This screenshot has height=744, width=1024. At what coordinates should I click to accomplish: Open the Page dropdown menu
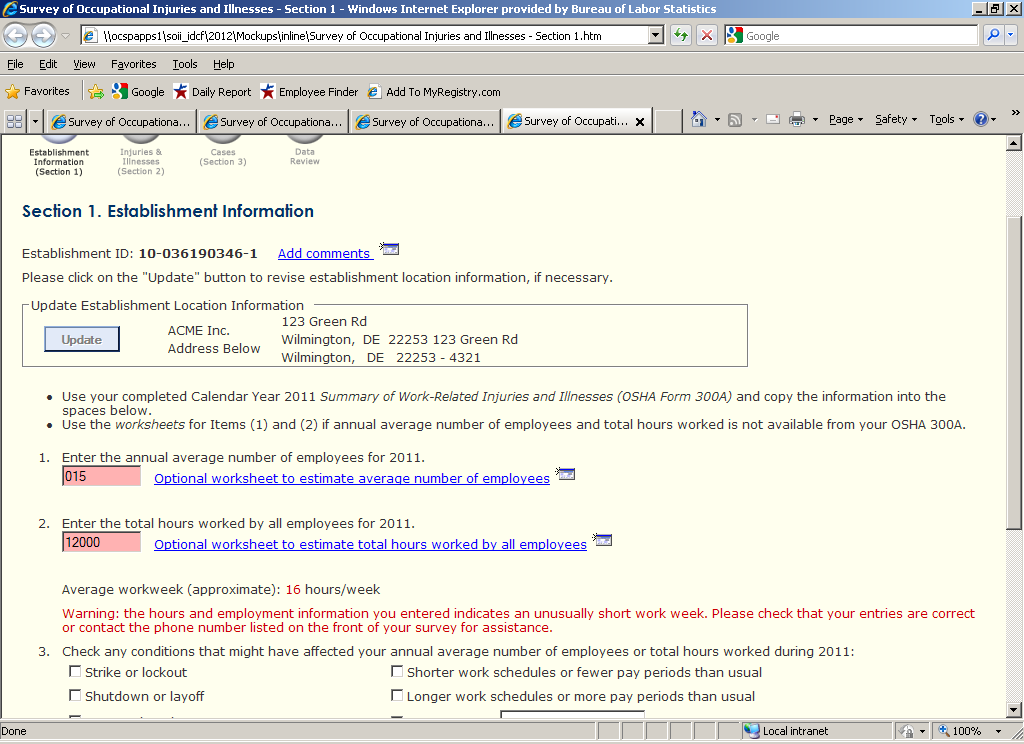tap(846, 120)
